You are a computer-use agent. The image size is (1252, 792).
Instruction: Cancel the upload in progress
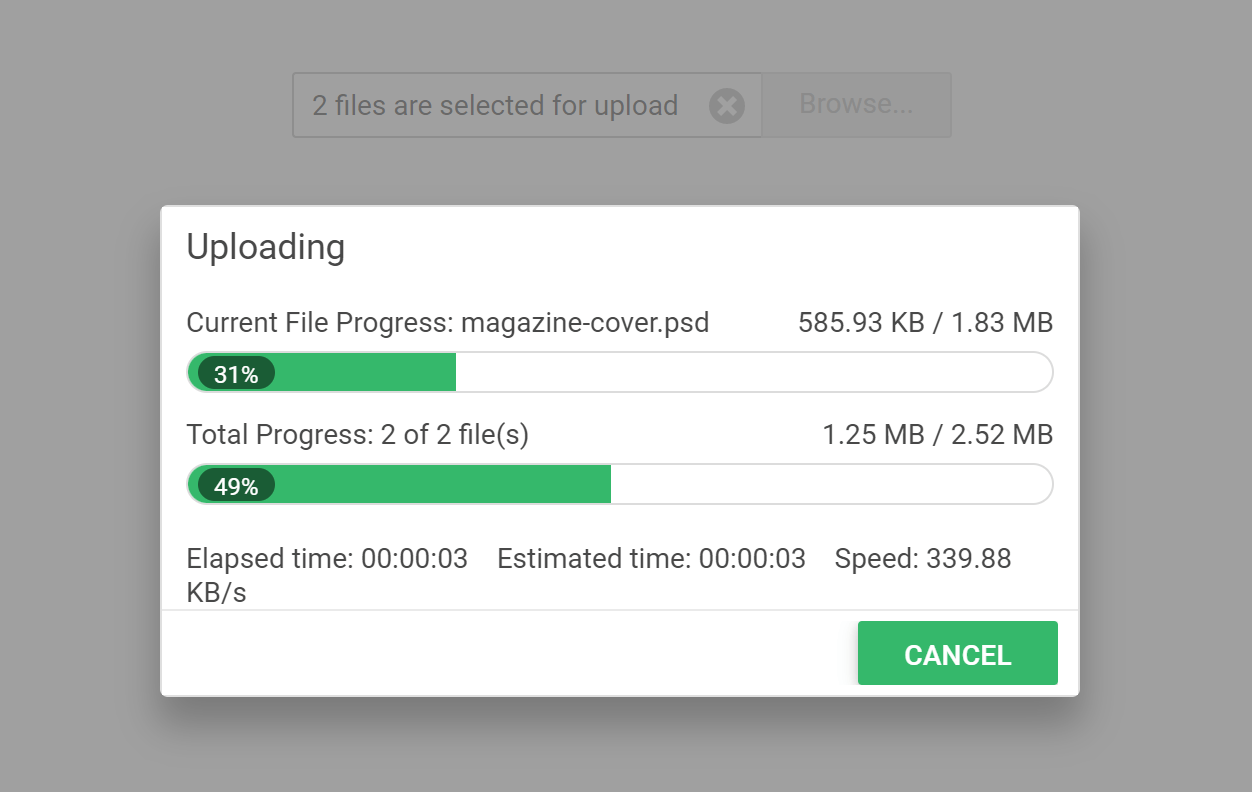tap(957, 654)
